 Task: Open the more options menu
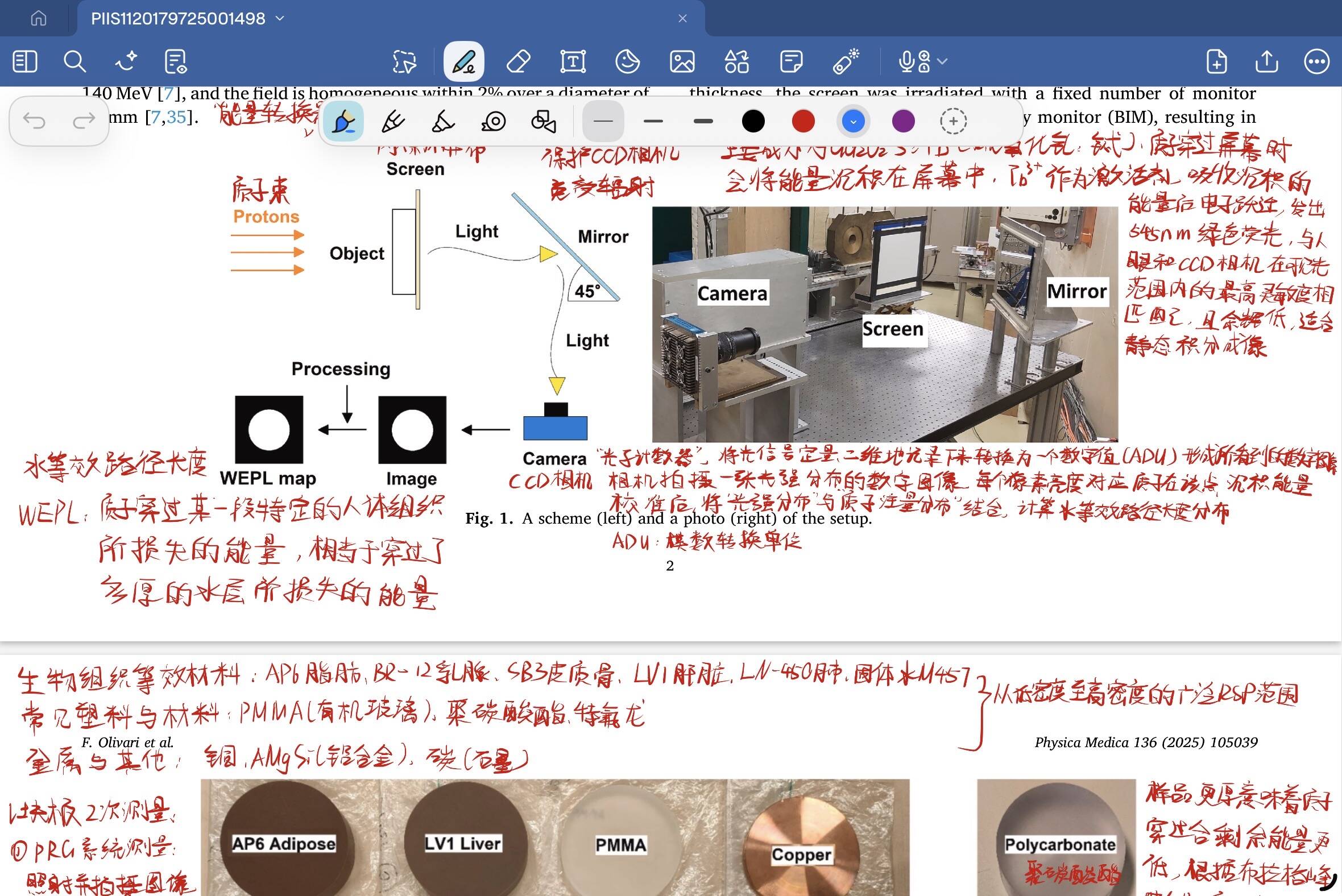click(1316, 62)
